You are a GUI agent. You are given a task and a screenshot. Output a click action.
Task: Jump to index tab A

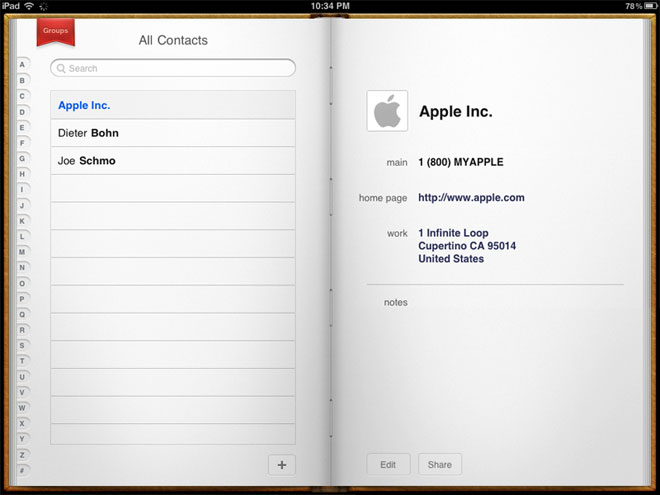tap(22, 64)
